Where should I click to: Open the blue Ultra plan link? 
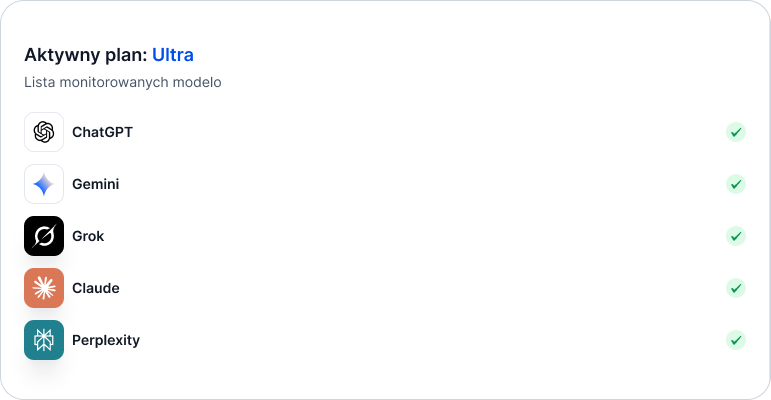173,55
